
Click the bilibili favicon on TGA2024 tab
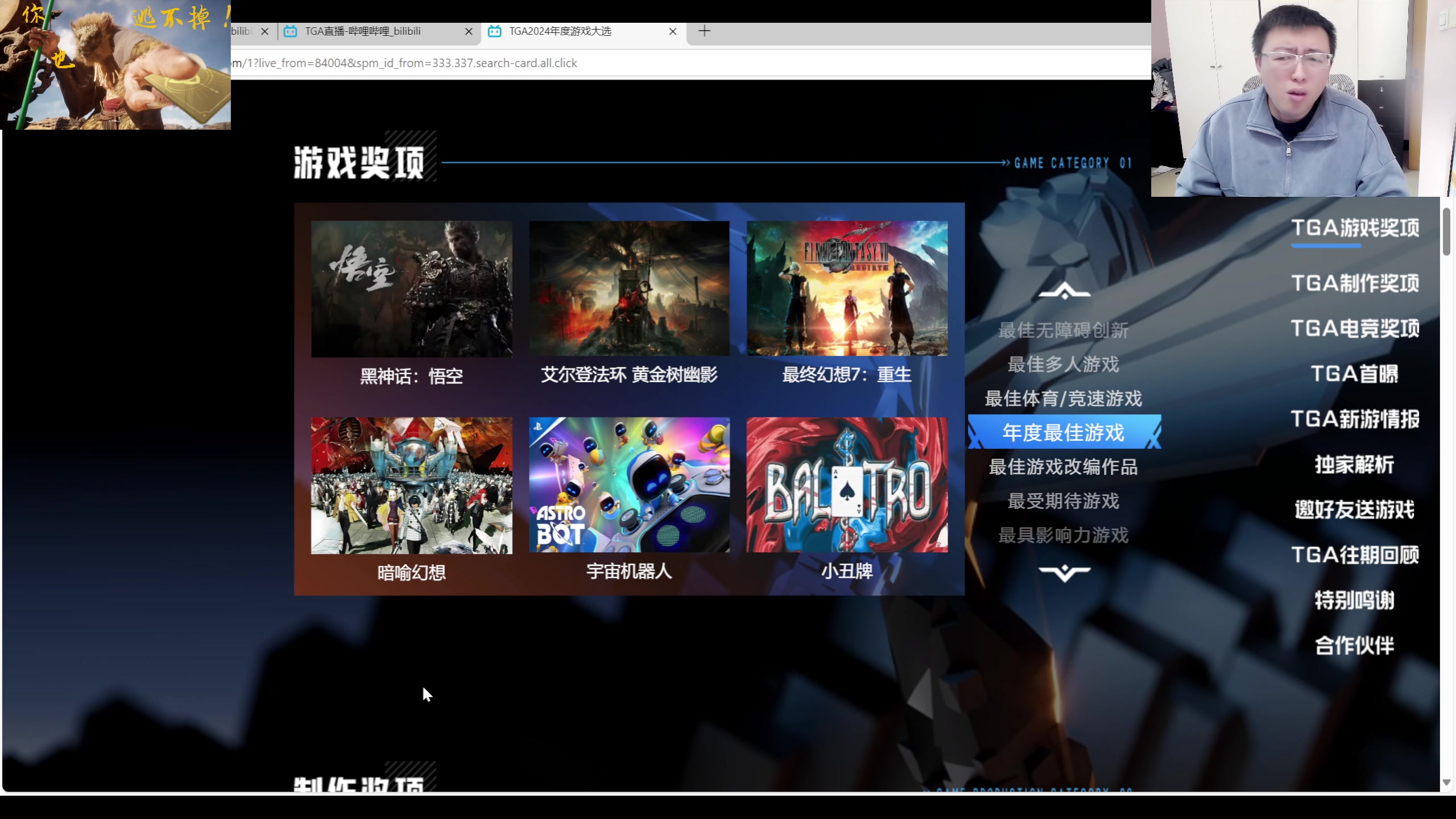495,31
